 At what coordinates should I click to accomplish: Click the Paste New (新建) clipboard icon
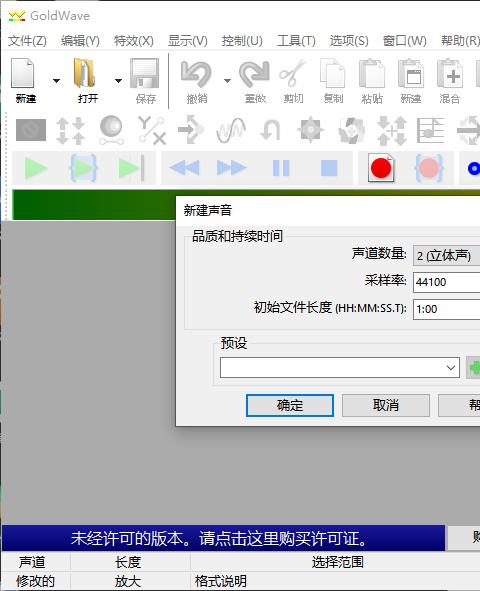[411, 73]
